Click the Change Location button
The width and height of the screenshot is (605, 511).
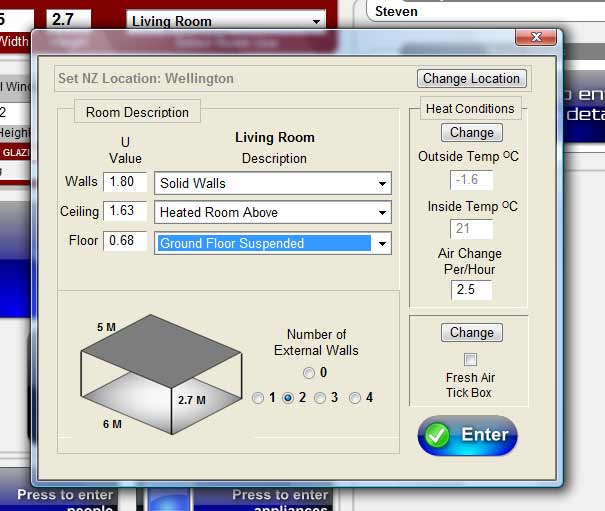click(x=471, y=78)
